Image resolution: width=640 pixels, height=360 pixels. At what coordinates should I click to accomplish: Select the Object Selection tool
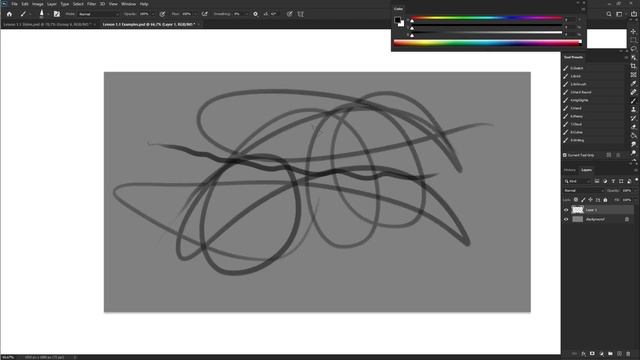[x=633, y=58]
